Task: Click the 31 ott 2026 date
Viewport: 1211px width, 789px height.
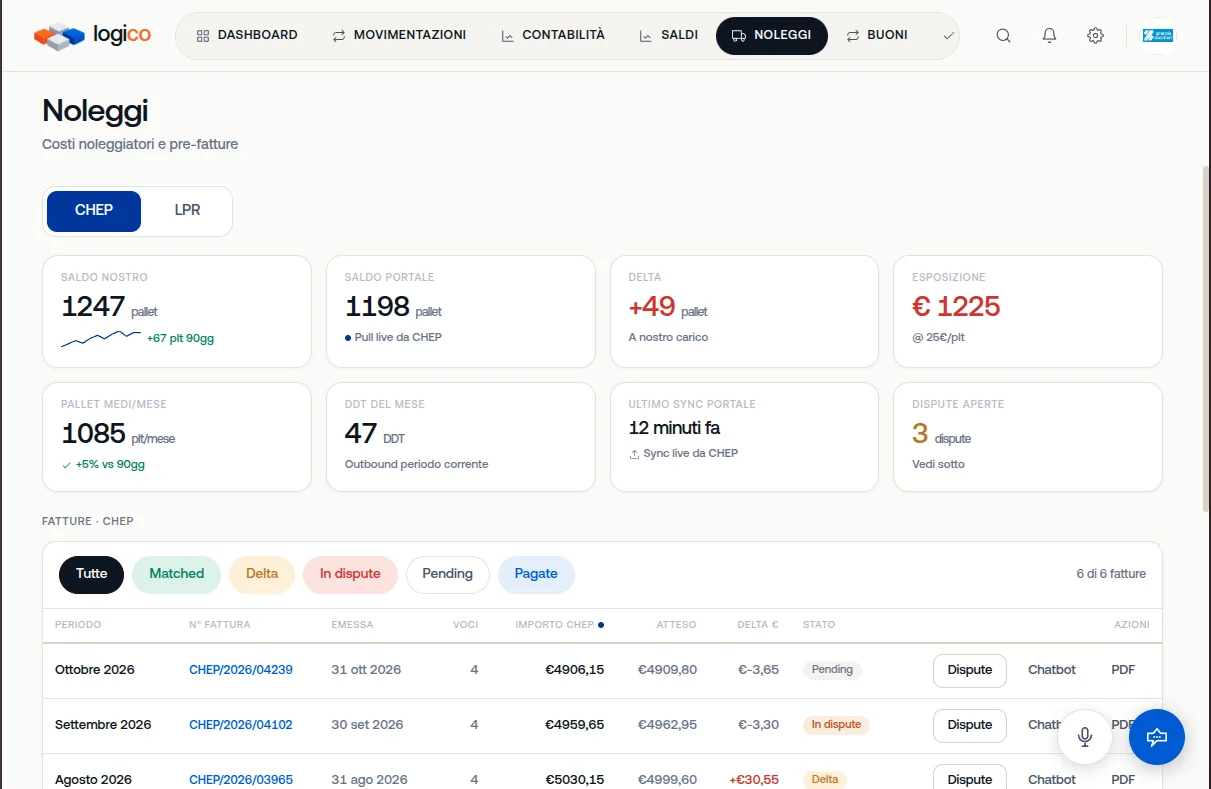Action: coord(365,670)
